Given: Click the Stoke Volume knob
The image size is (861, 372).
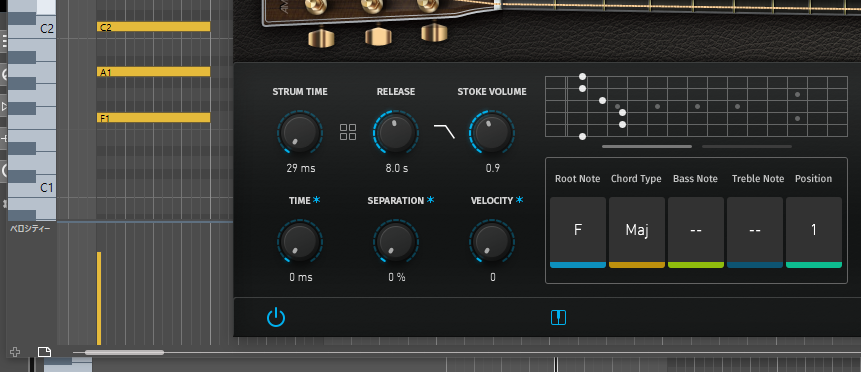Looking at the screenshot, I should 492,133.
